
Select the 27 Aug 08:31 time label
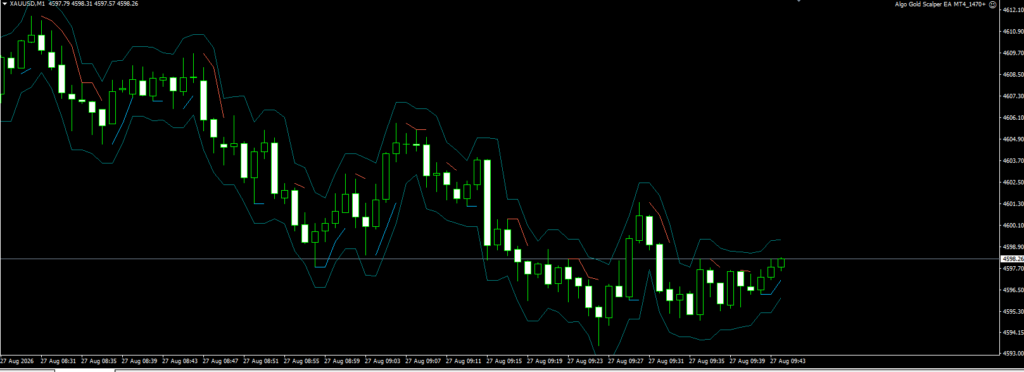(59, 360)
